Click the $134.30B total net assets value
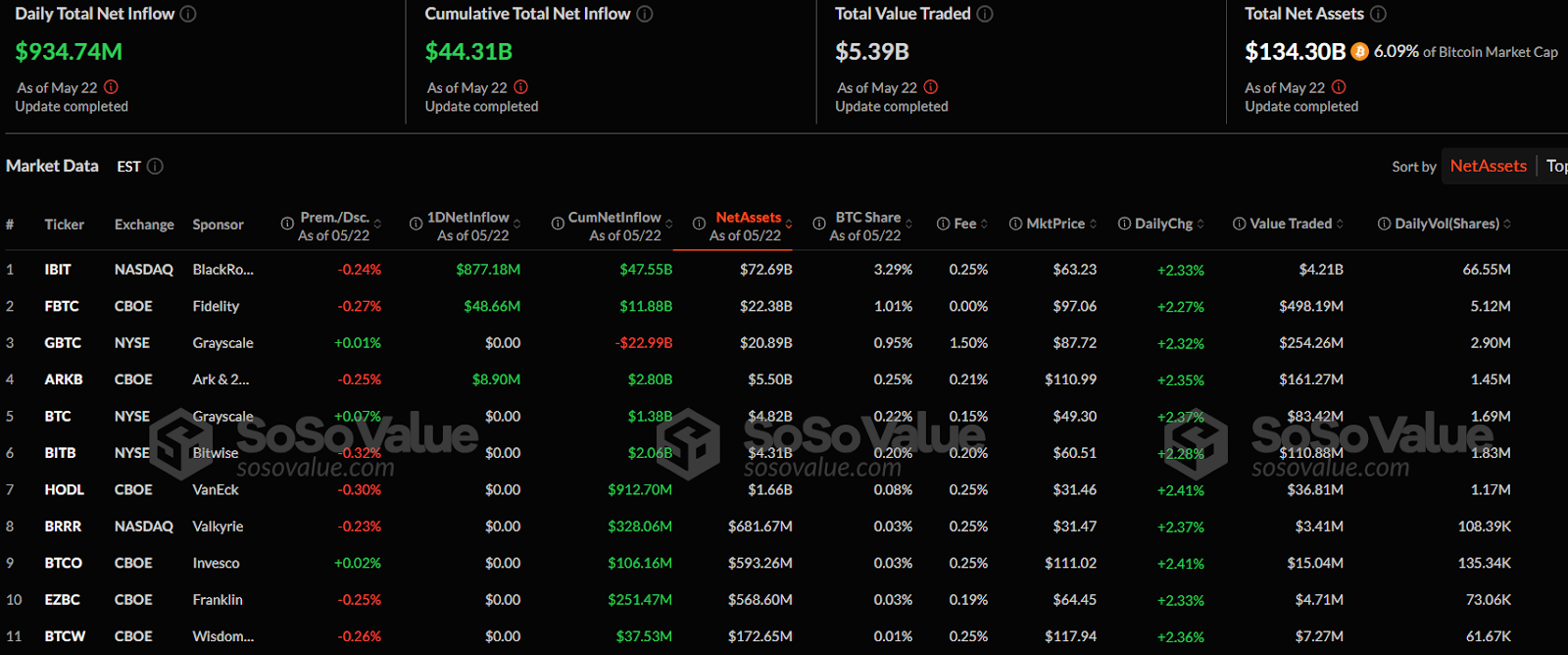 (x=1295, y=51)
